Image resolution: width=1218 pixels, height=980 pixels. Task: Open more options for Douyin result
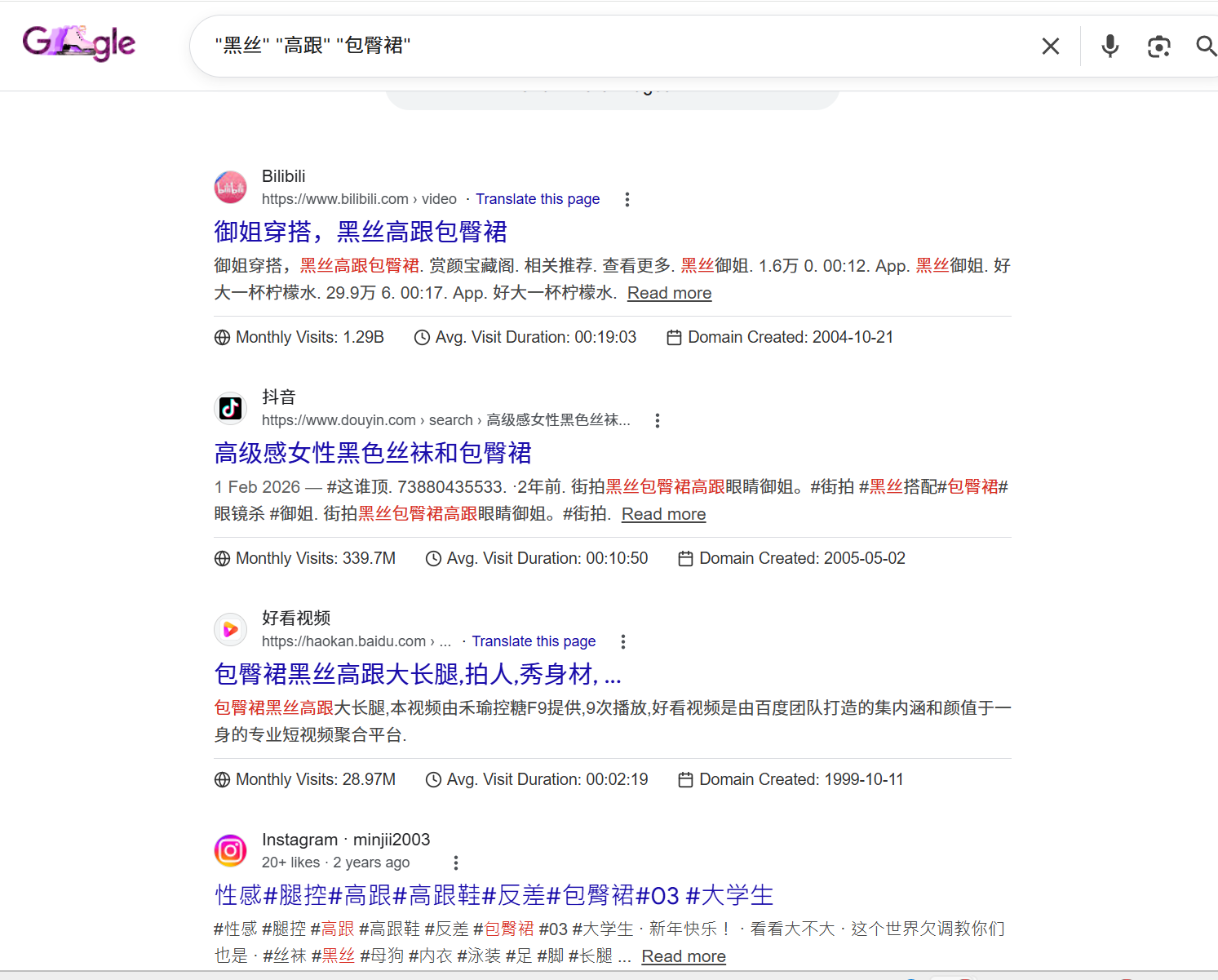[657, 421]
